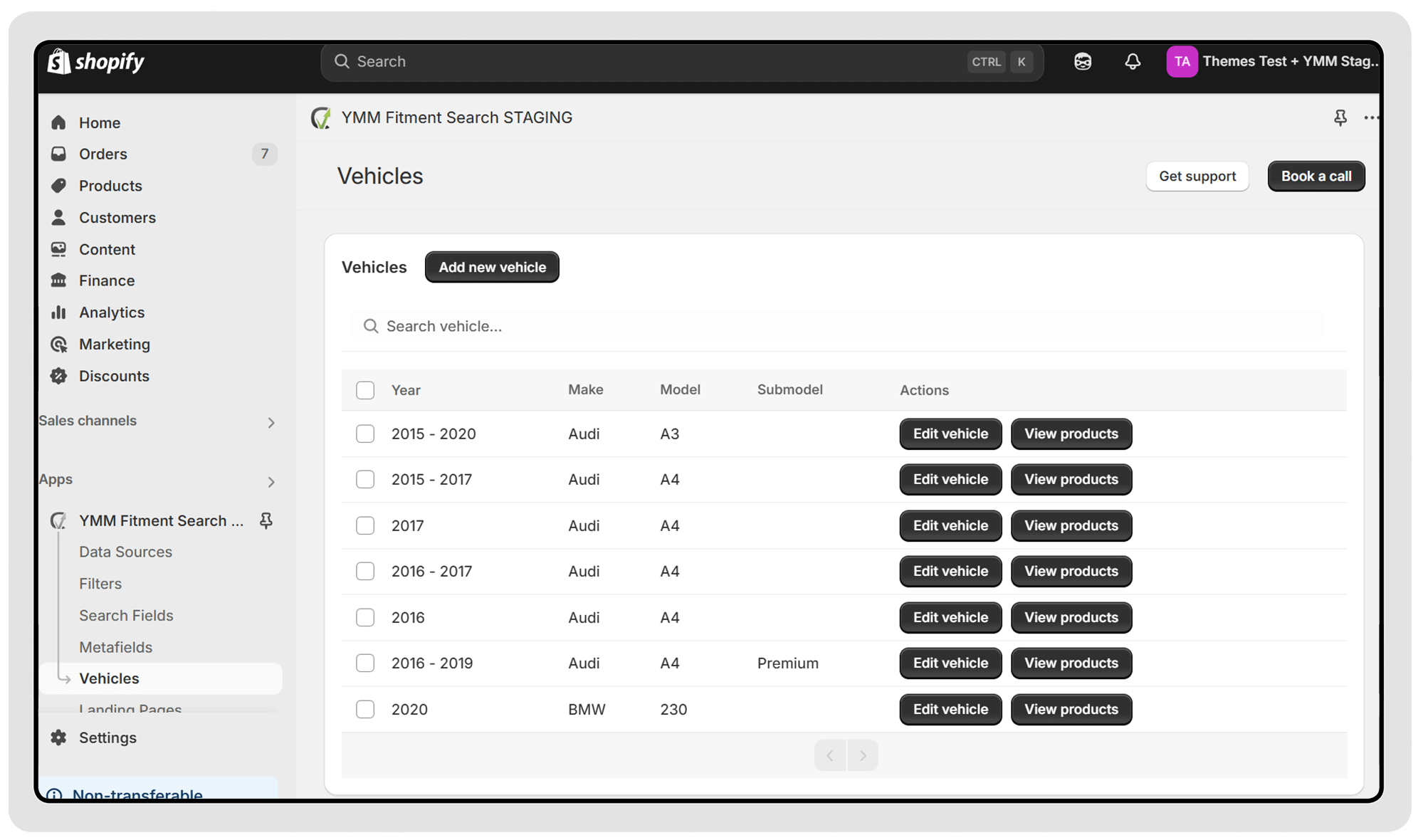
Task: Check the 2015 - 2017 Audi A4 row
Action: 365,479
